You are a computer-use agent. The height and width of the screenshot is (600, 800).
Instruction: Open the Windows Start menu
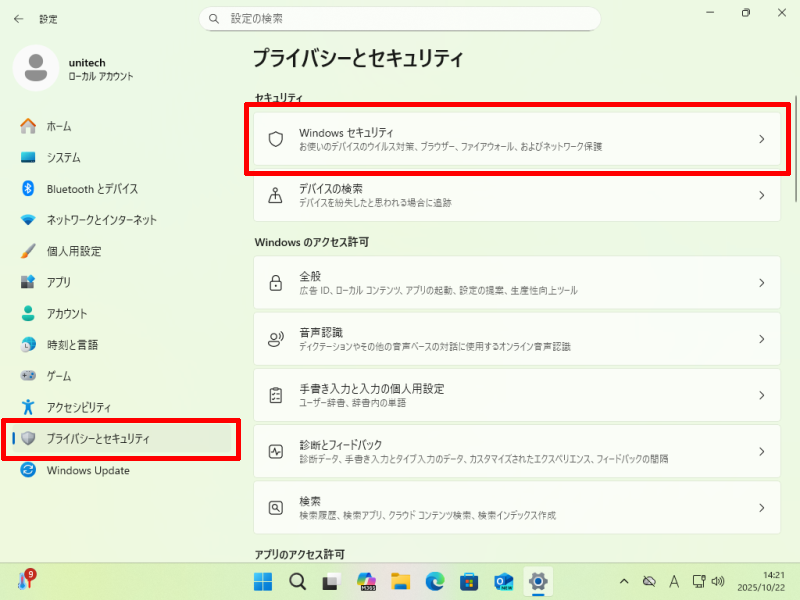(x=263, y=581)
